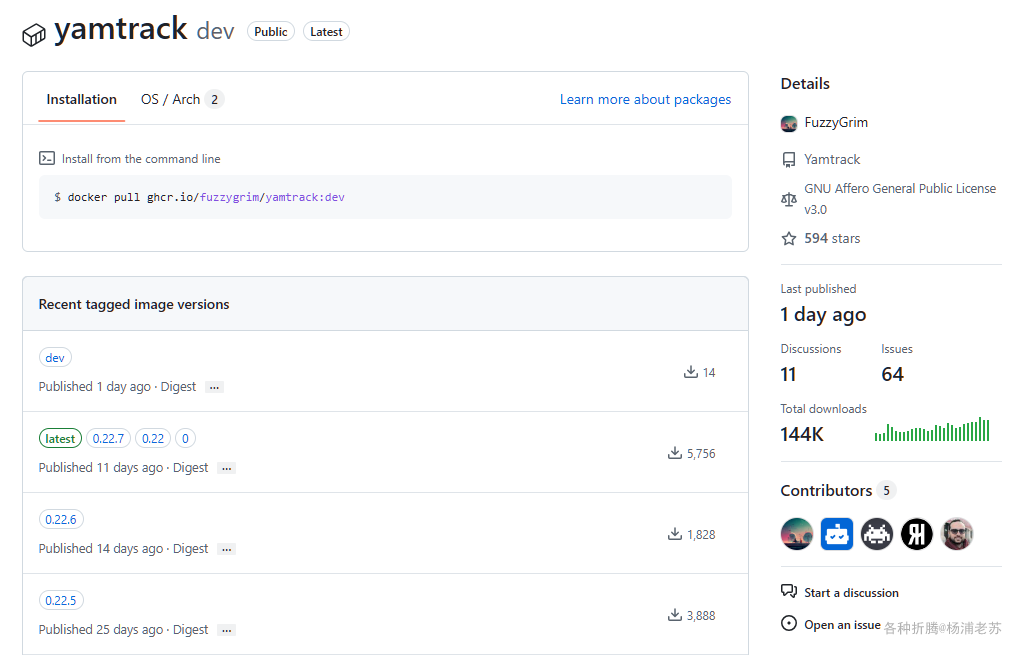Screen dimensions: 1023x655
Task: Switch to the OS / Arch tab
Action: 182,99
